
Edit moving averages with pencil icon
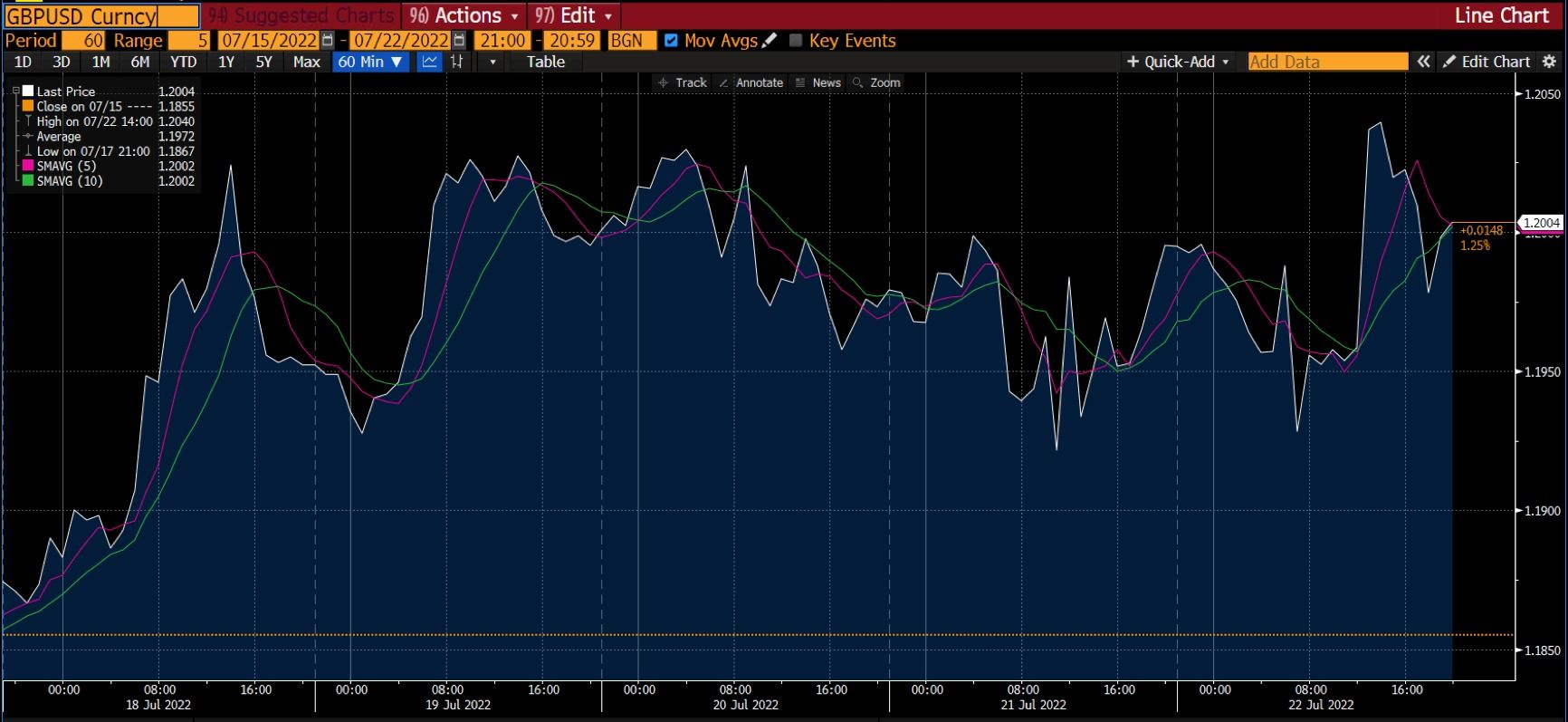tap(770, 40)
